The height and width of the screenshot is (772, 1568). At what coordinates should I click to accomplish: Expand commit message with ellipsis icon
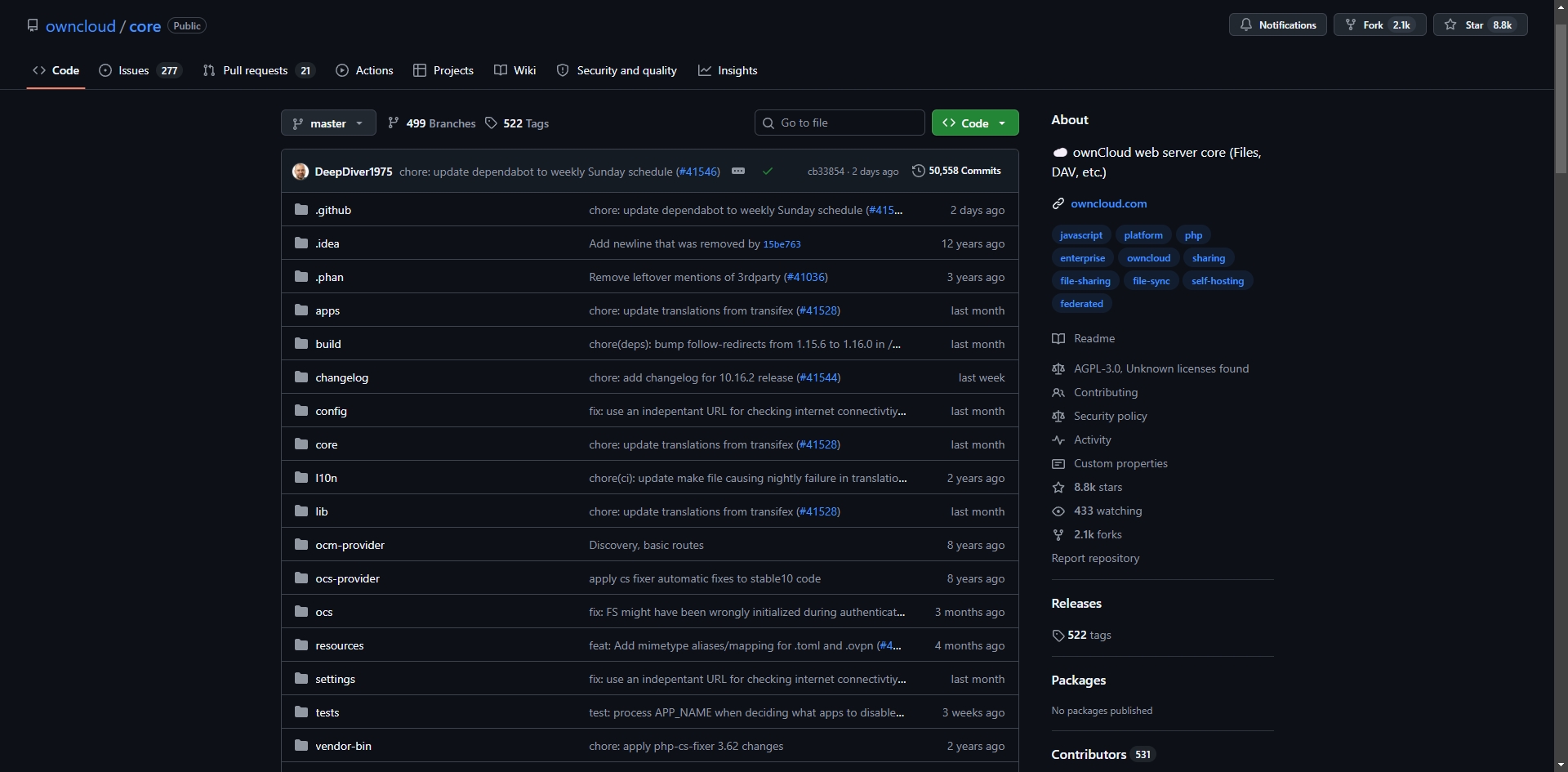point(738,172)
